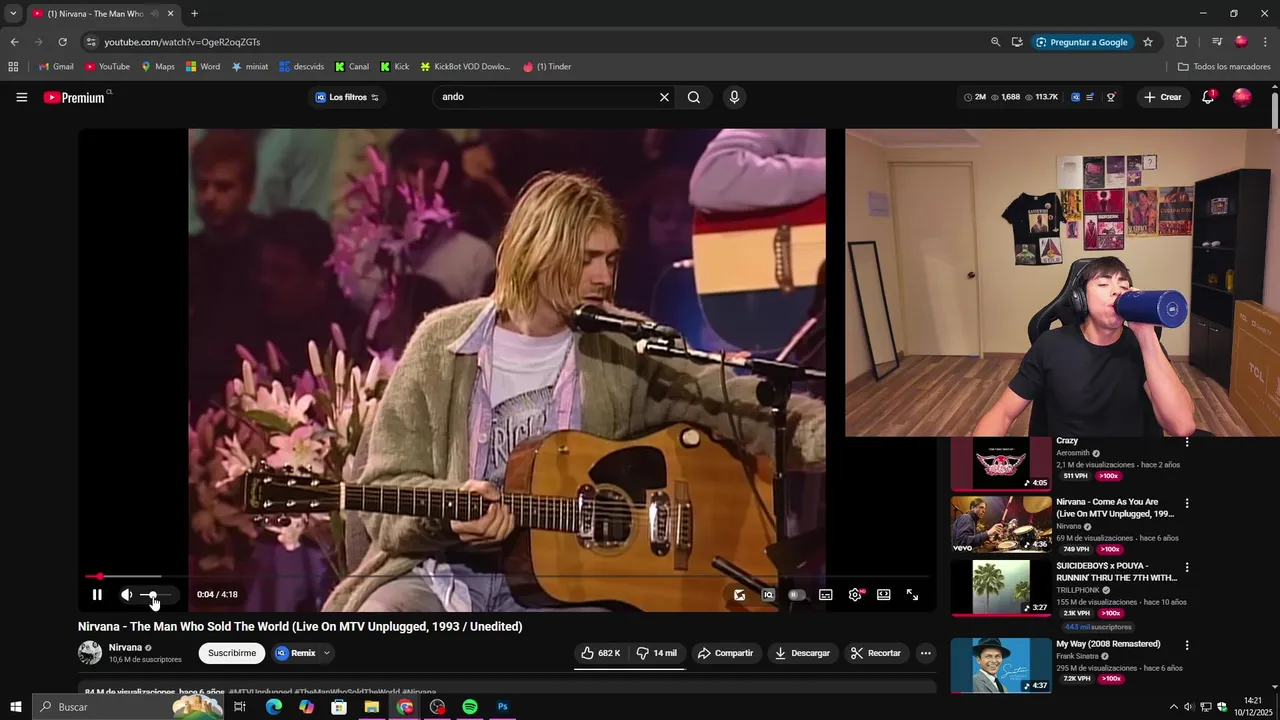
Task: Open the Maps bookmark
Action: 158,67
